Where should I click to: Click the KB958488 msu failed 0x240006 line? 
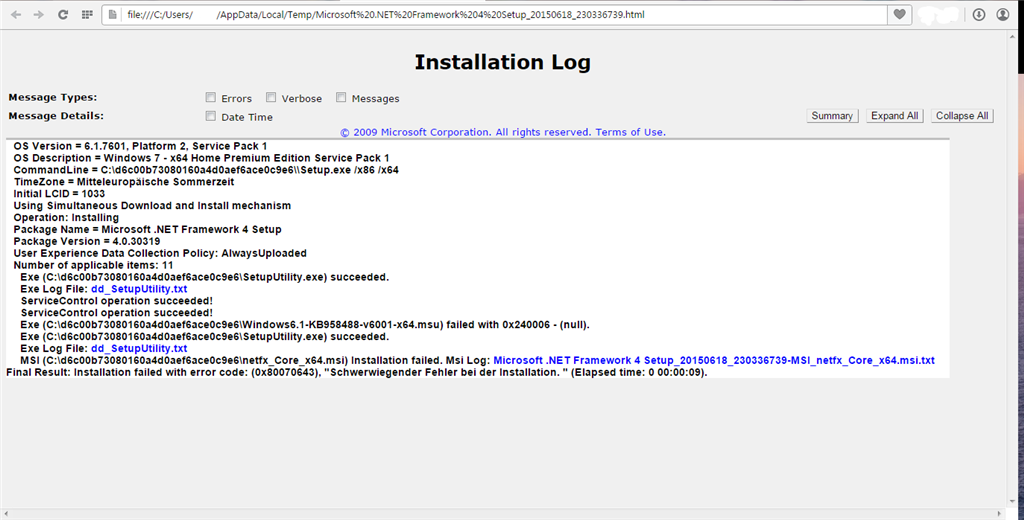305,325
